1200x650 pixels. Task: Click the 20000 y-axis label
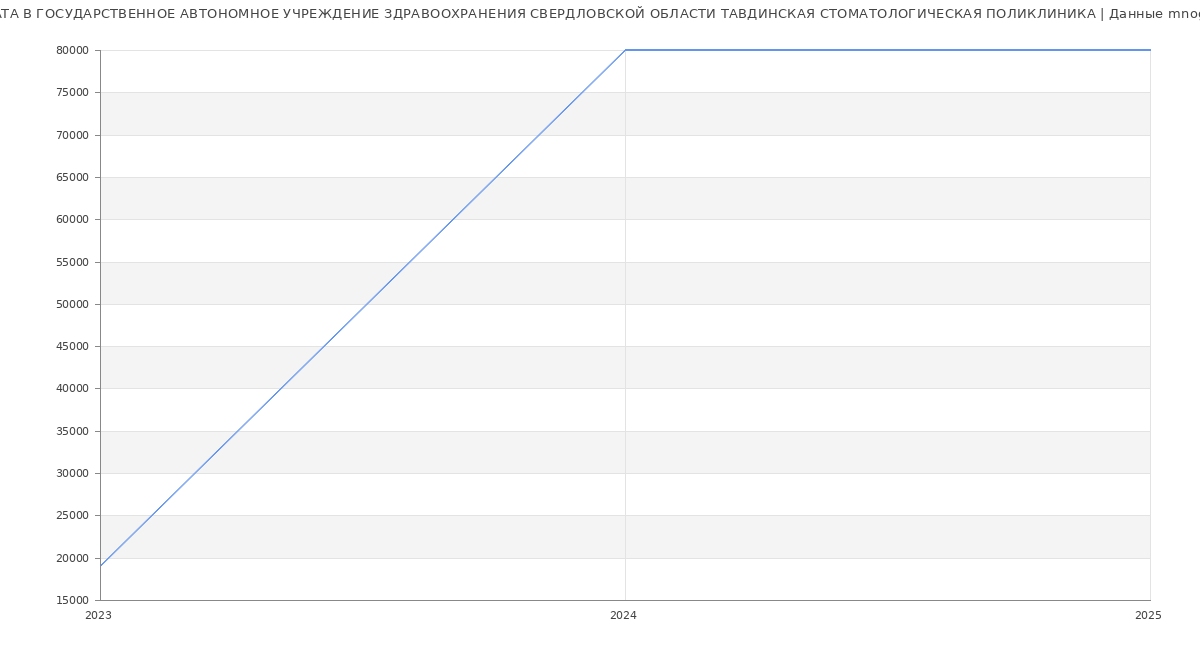point(72,558)
